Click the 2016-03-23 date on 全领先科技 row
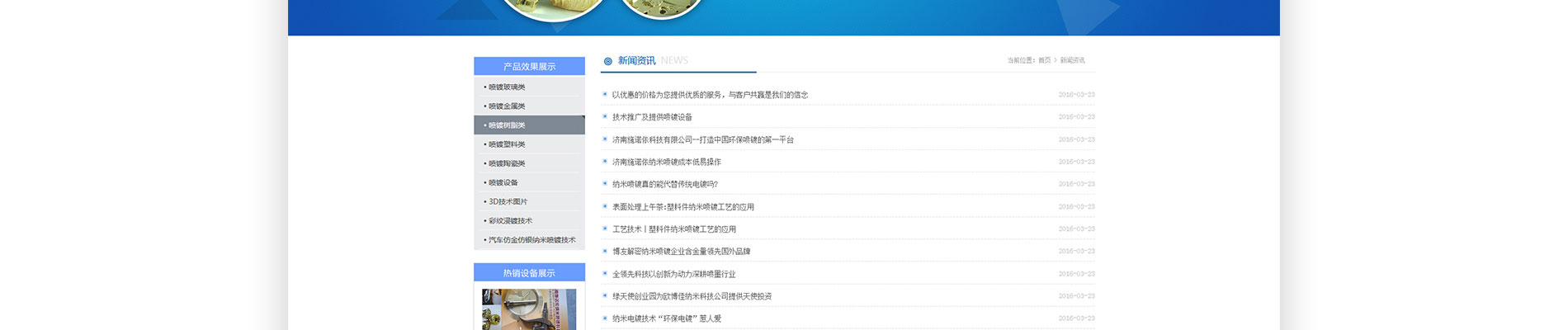The image size is (1568, 330). tap(1077, 274)
